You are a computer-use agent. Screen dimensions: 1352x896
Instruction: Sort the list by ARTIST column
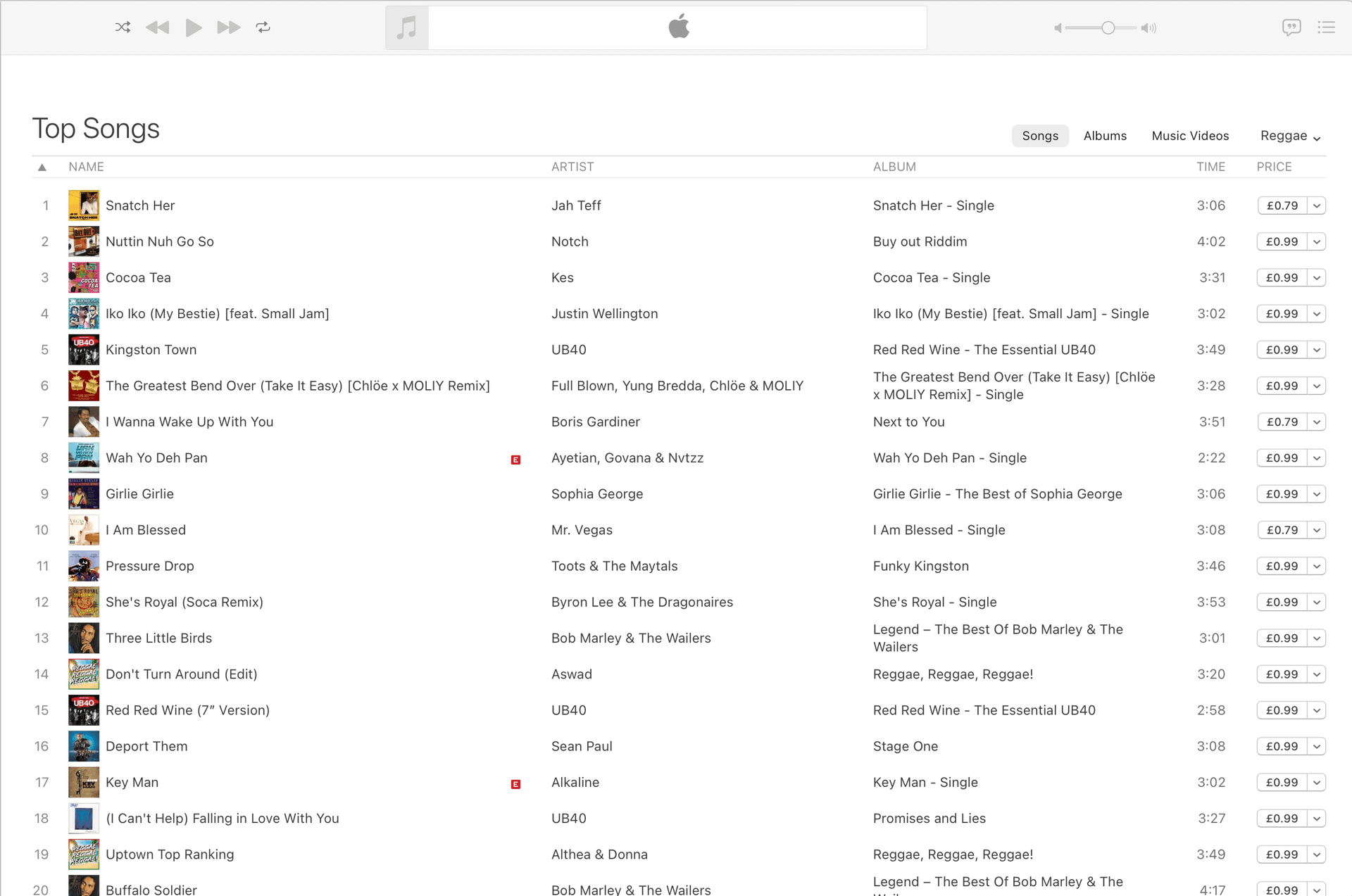point(572,167)
